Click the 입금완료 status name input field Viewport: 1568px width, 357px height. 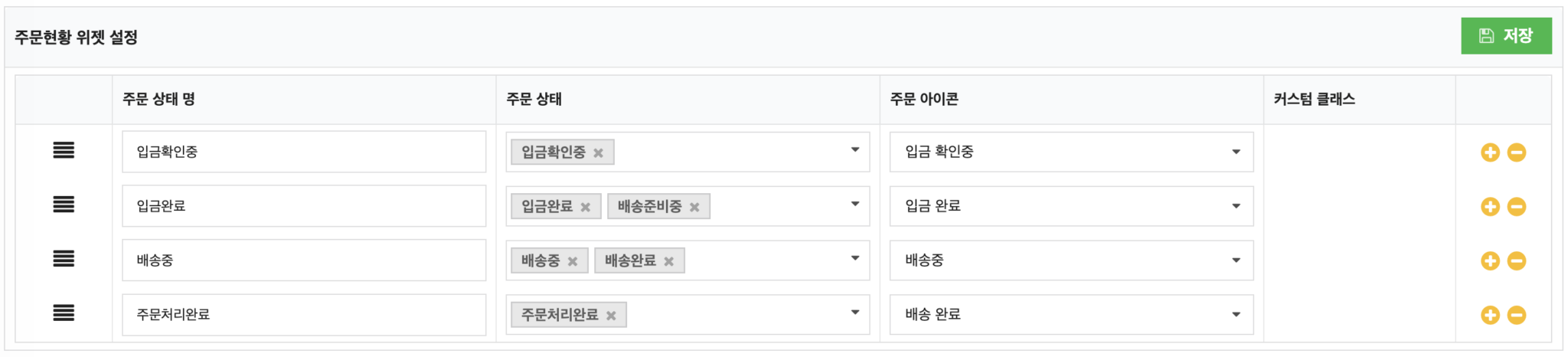click(303, 206)
